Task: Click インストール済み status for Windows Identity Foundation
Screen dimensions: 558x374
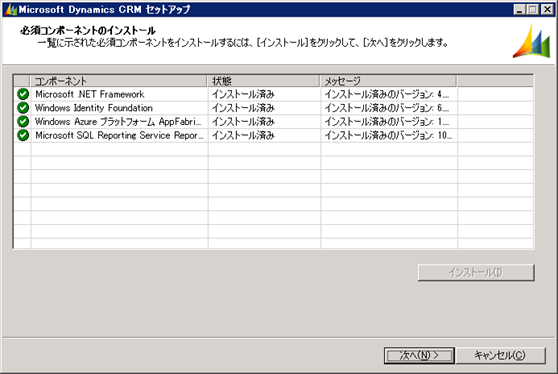Action: pos(243,108)
